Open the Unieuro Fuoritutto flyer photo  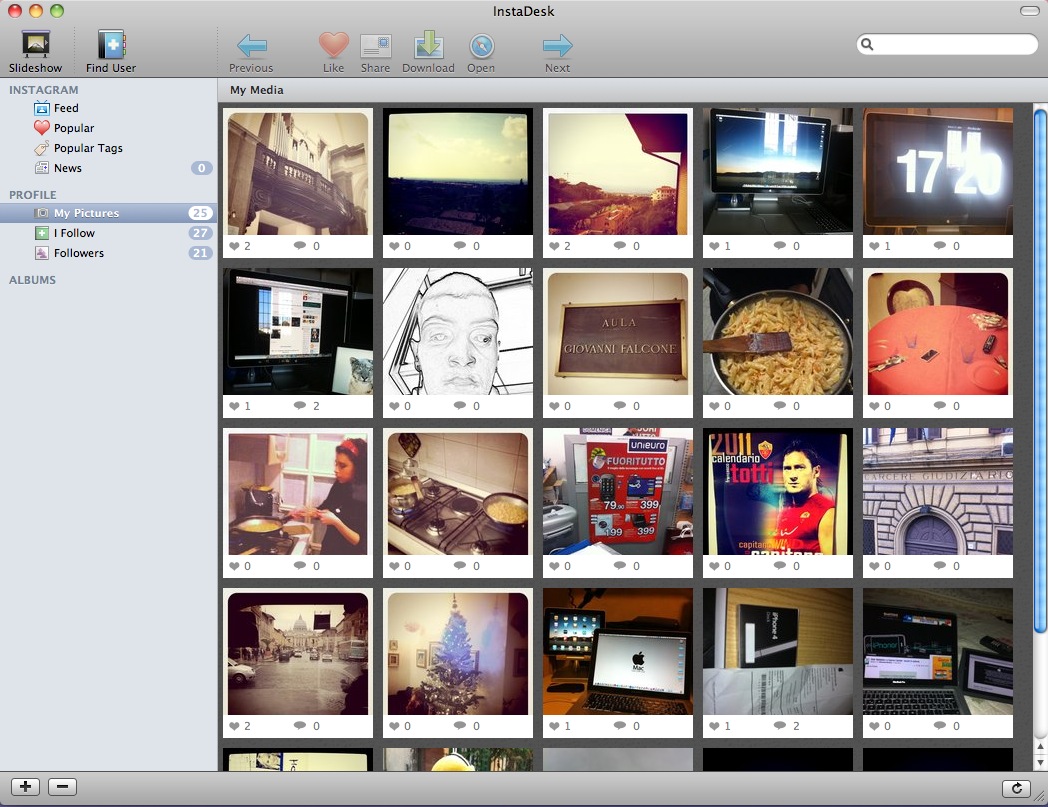pos(618,491)
